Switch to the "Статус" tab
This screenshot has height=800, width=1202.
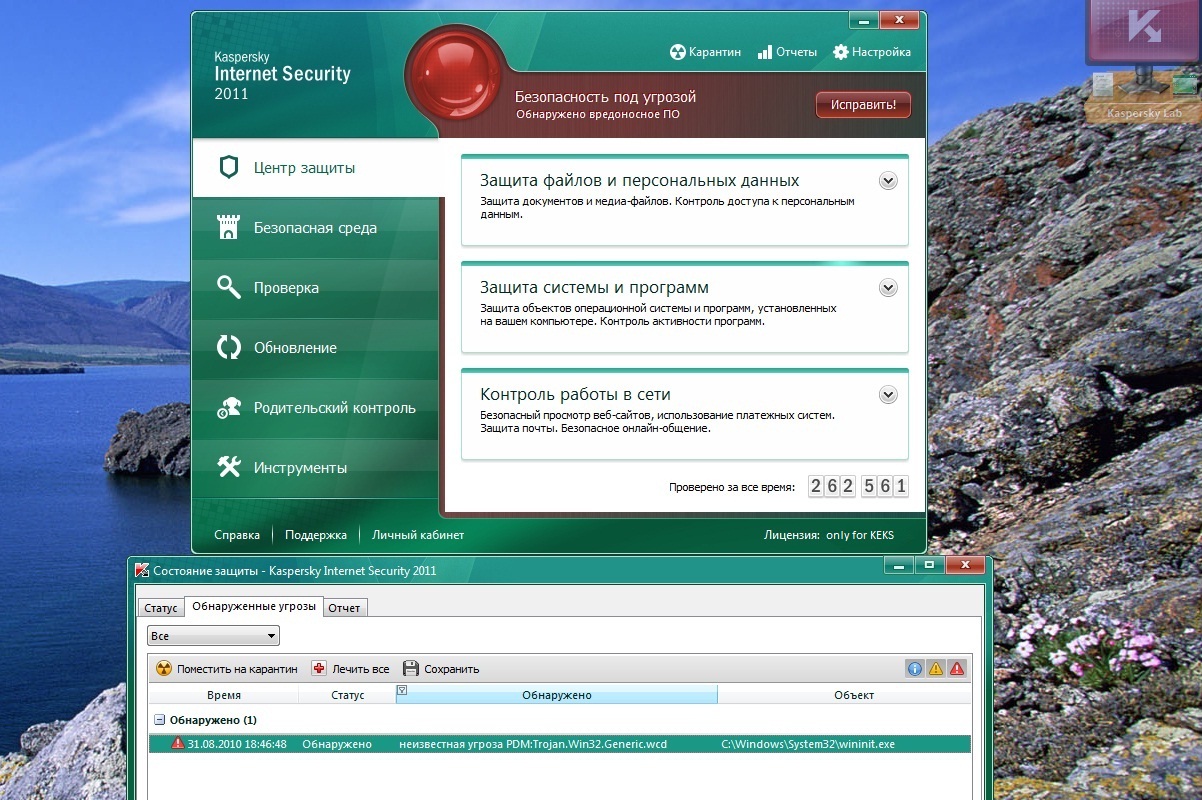(160, 608)
